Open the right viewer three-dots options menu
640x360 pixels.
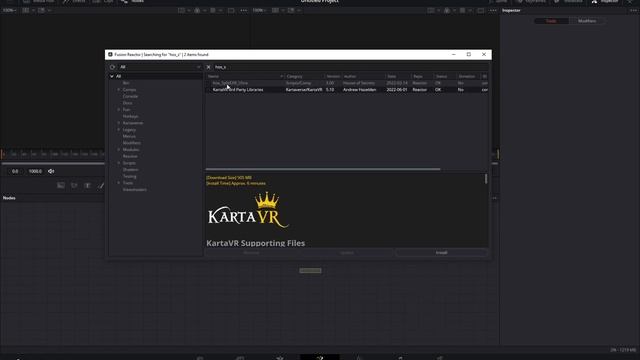(x=493, y=11)
